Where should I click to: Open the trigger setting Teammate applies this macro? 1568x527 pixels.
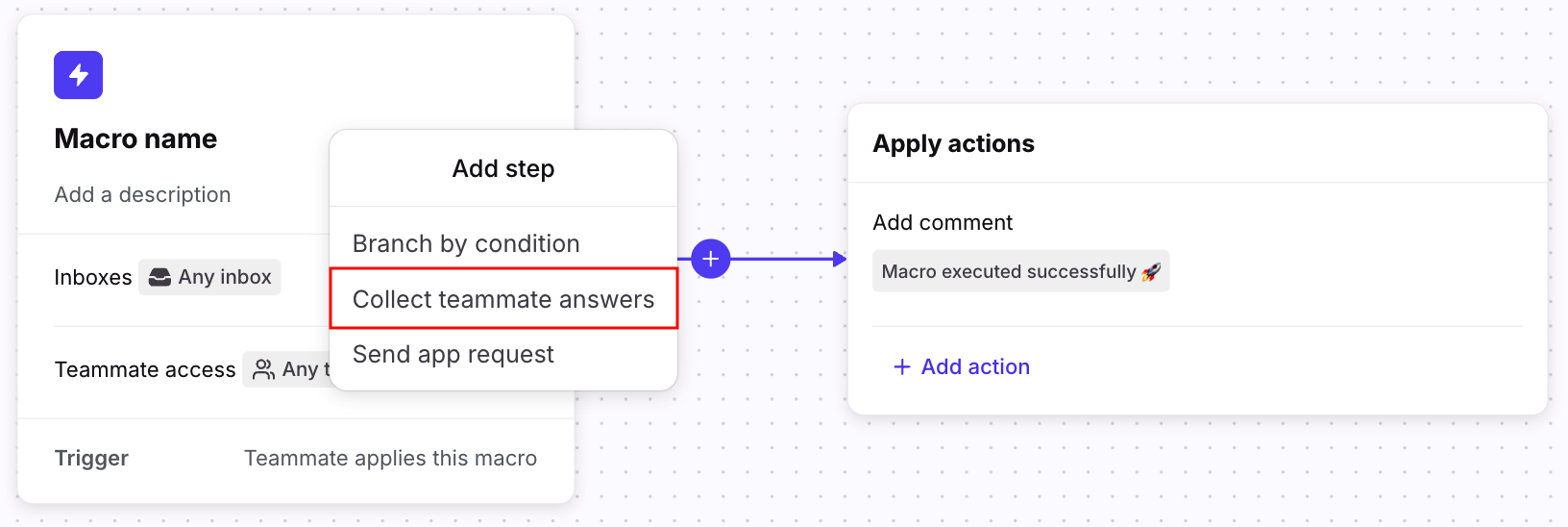click(390, 458)
